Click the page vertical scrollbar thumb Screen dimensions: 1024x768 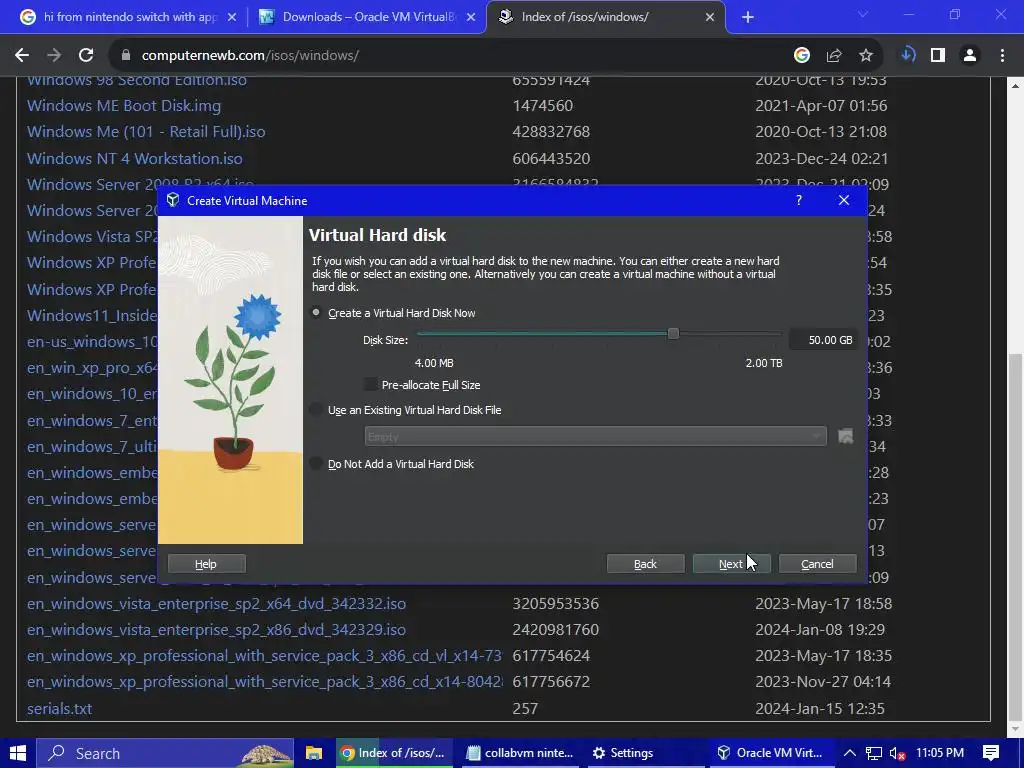click(x=1015, y=539)
